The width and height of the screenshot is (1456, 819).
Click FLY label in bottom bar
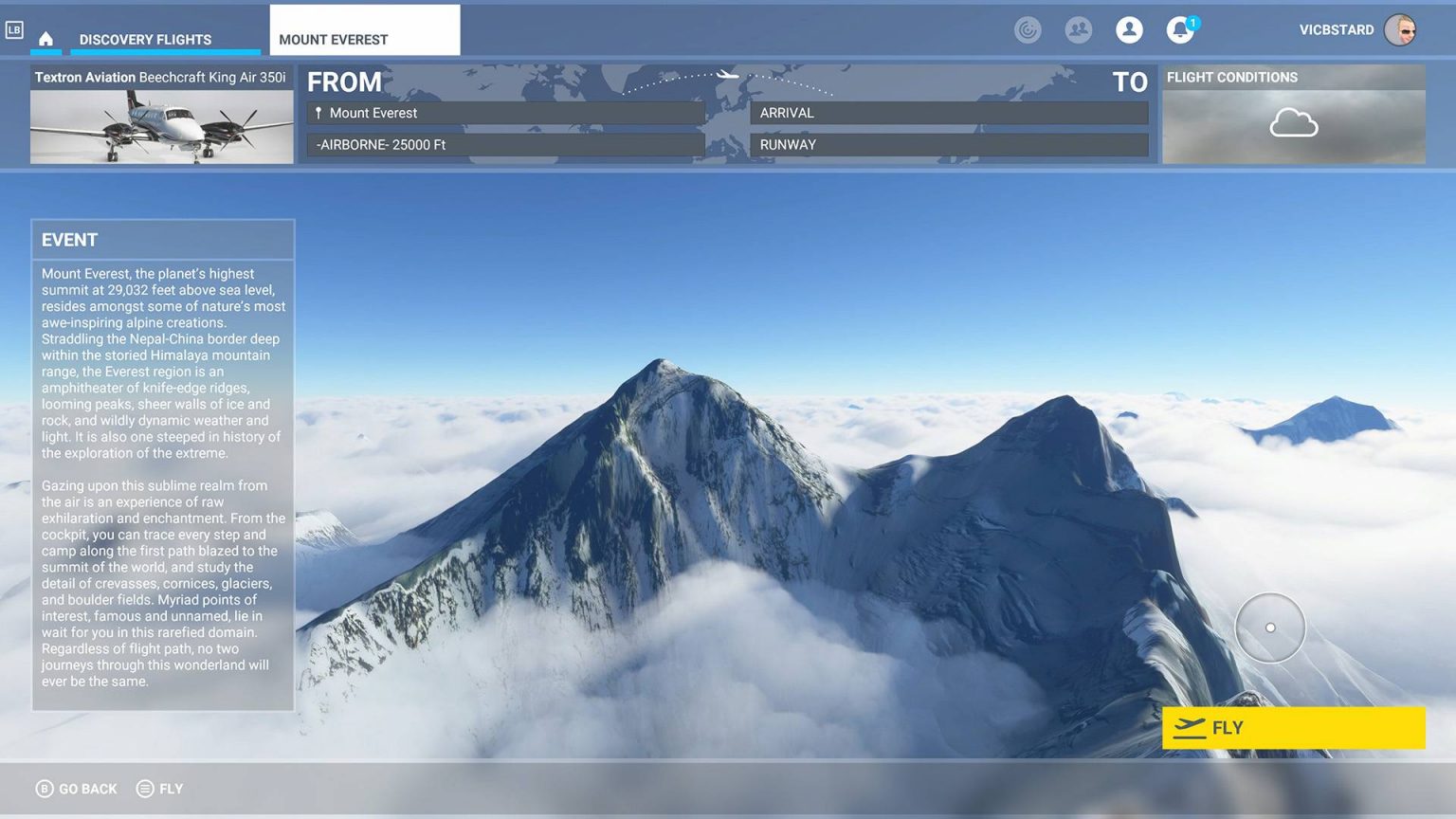pos(172,789)
